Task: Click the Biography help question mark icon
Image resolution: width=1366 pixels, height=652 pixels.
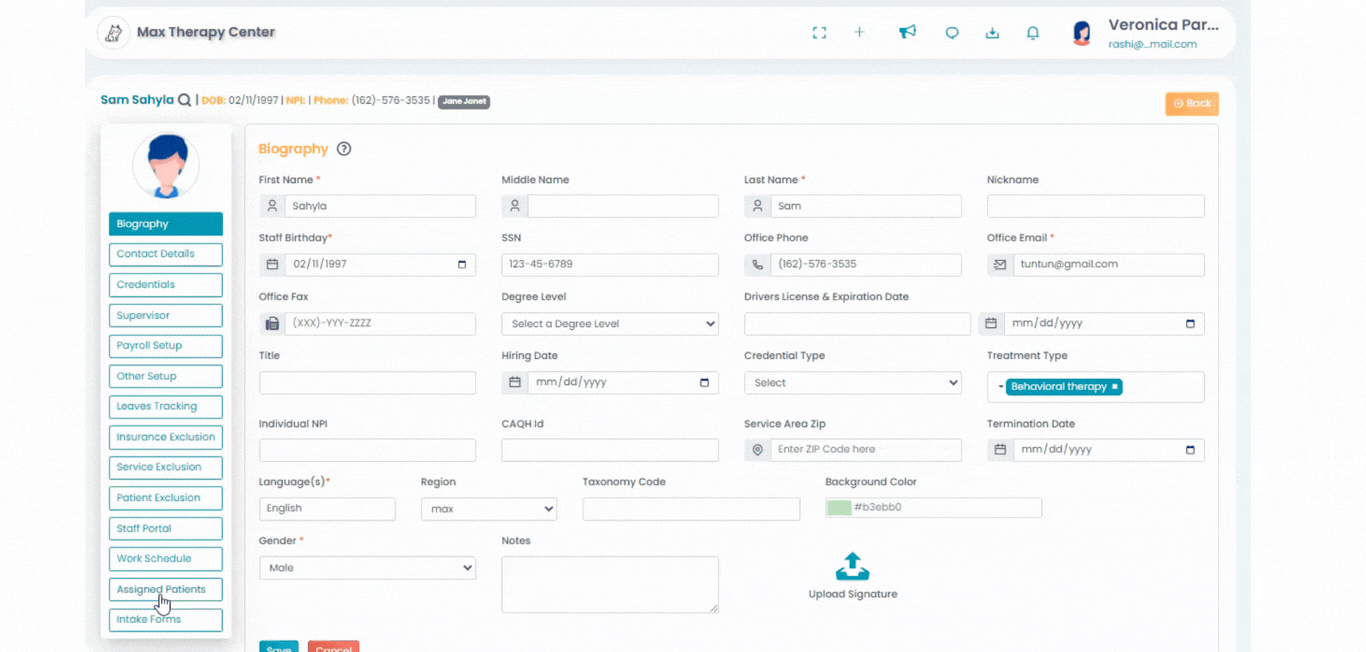Action: pos(344,149)
